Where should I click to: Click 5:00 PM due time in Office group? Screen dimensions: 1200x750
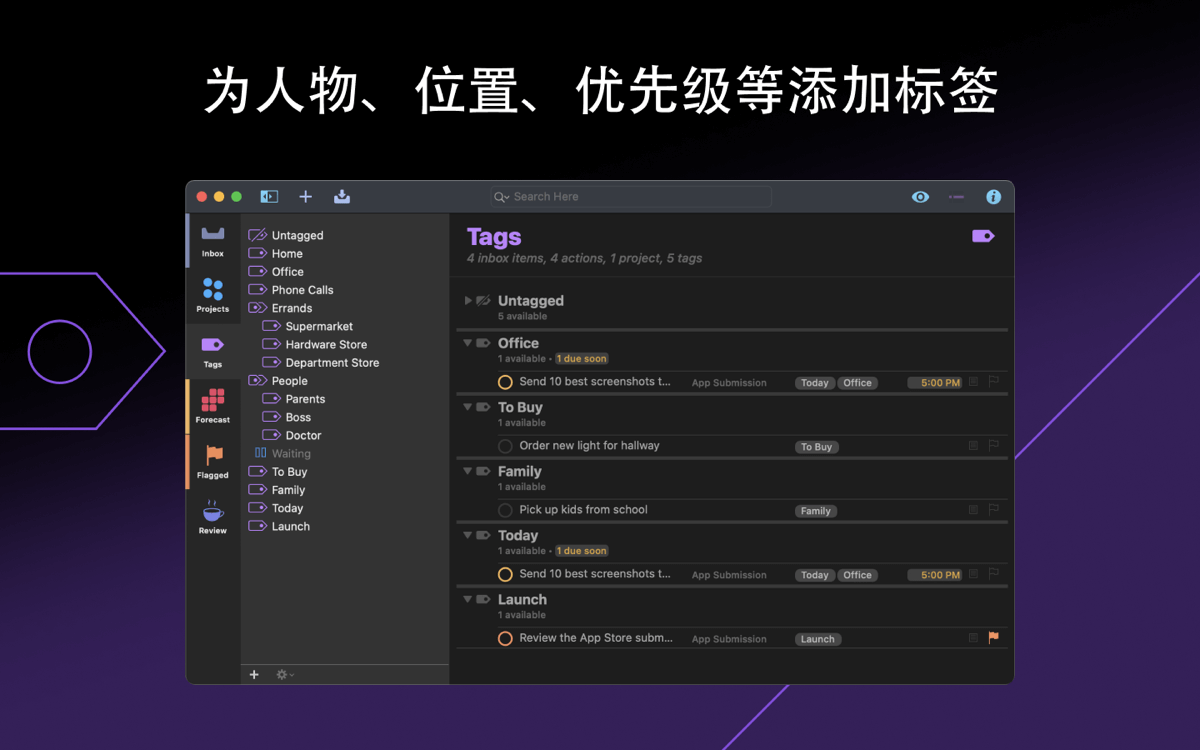click(935, 383)
